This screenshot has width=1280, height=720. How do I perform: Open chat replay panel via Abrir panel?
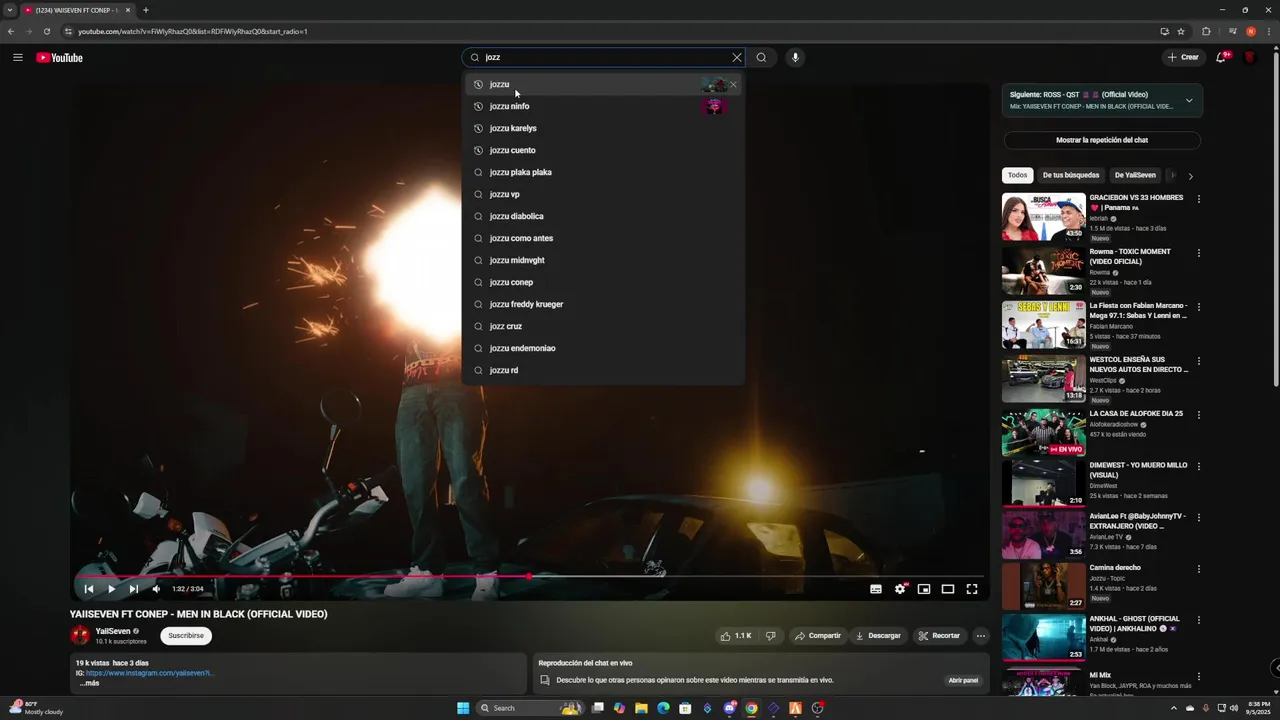point(963,680)
